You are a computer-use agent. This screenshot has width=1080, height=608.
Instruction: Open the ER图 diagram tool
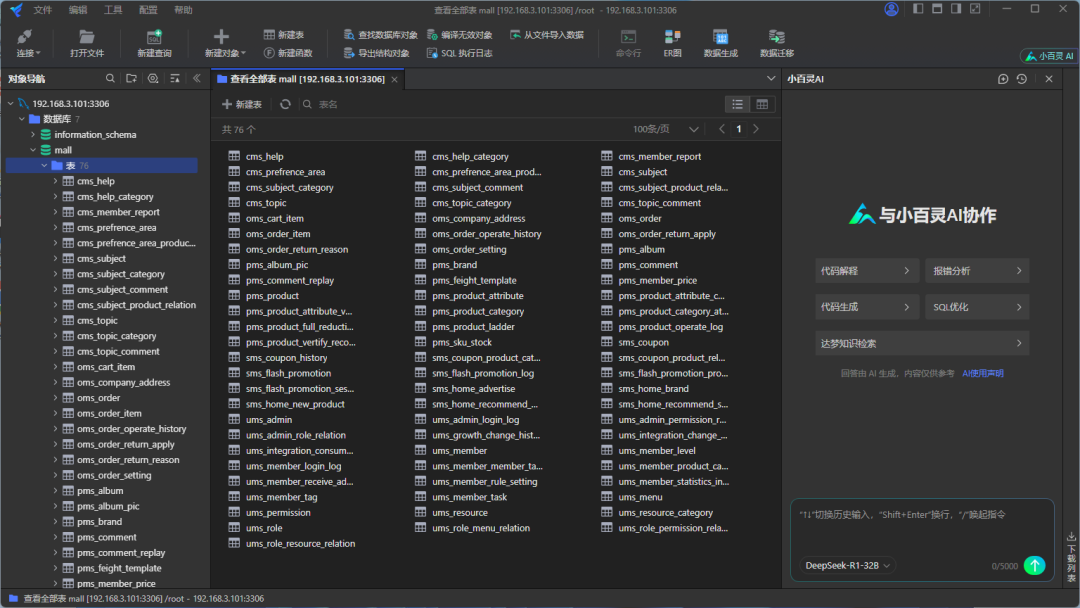pyautogui.click(x=672, y=38)
